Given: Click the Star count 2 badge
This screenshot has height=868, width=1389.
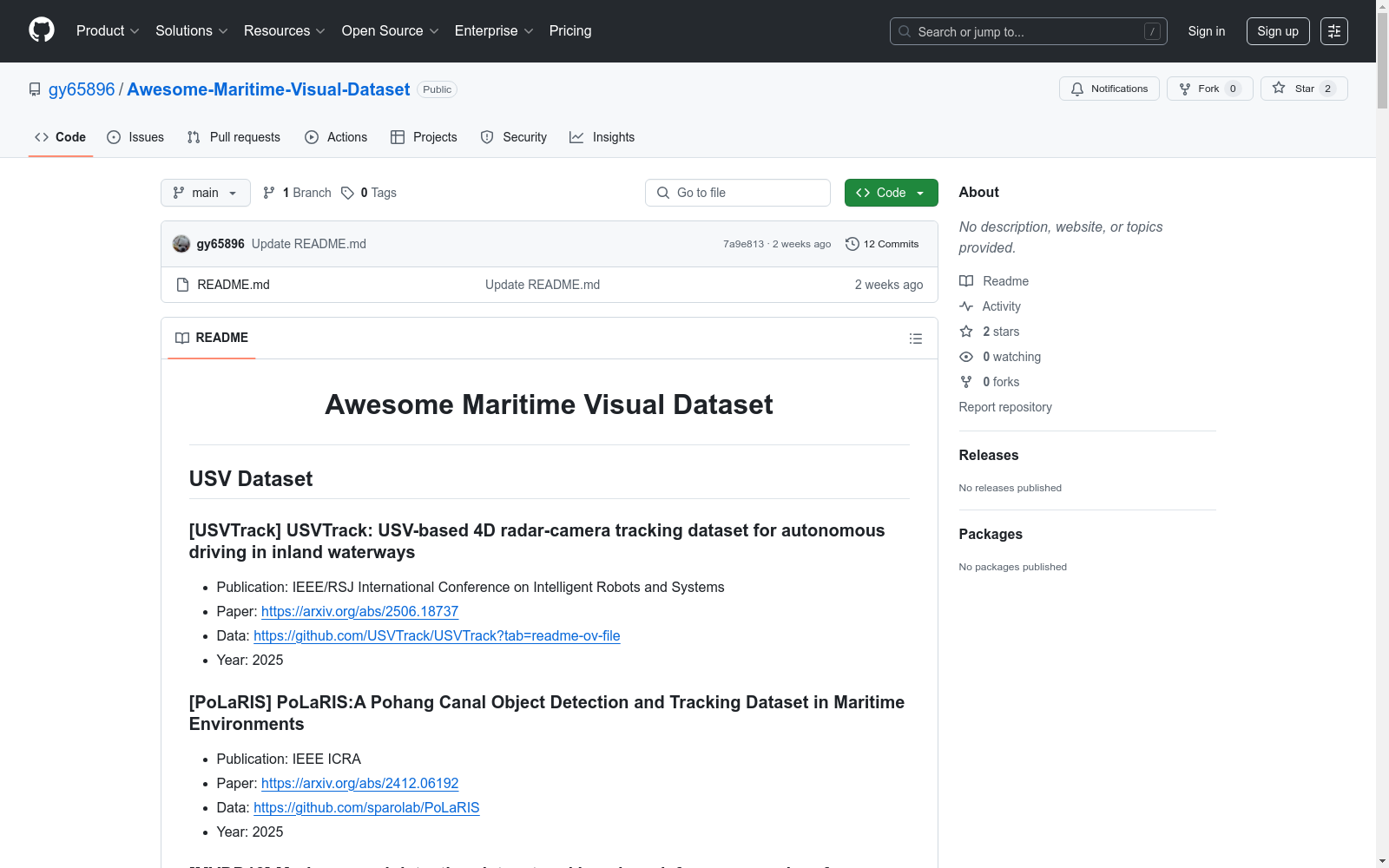Looking at the screenshot, I should tap(1327, 89).
